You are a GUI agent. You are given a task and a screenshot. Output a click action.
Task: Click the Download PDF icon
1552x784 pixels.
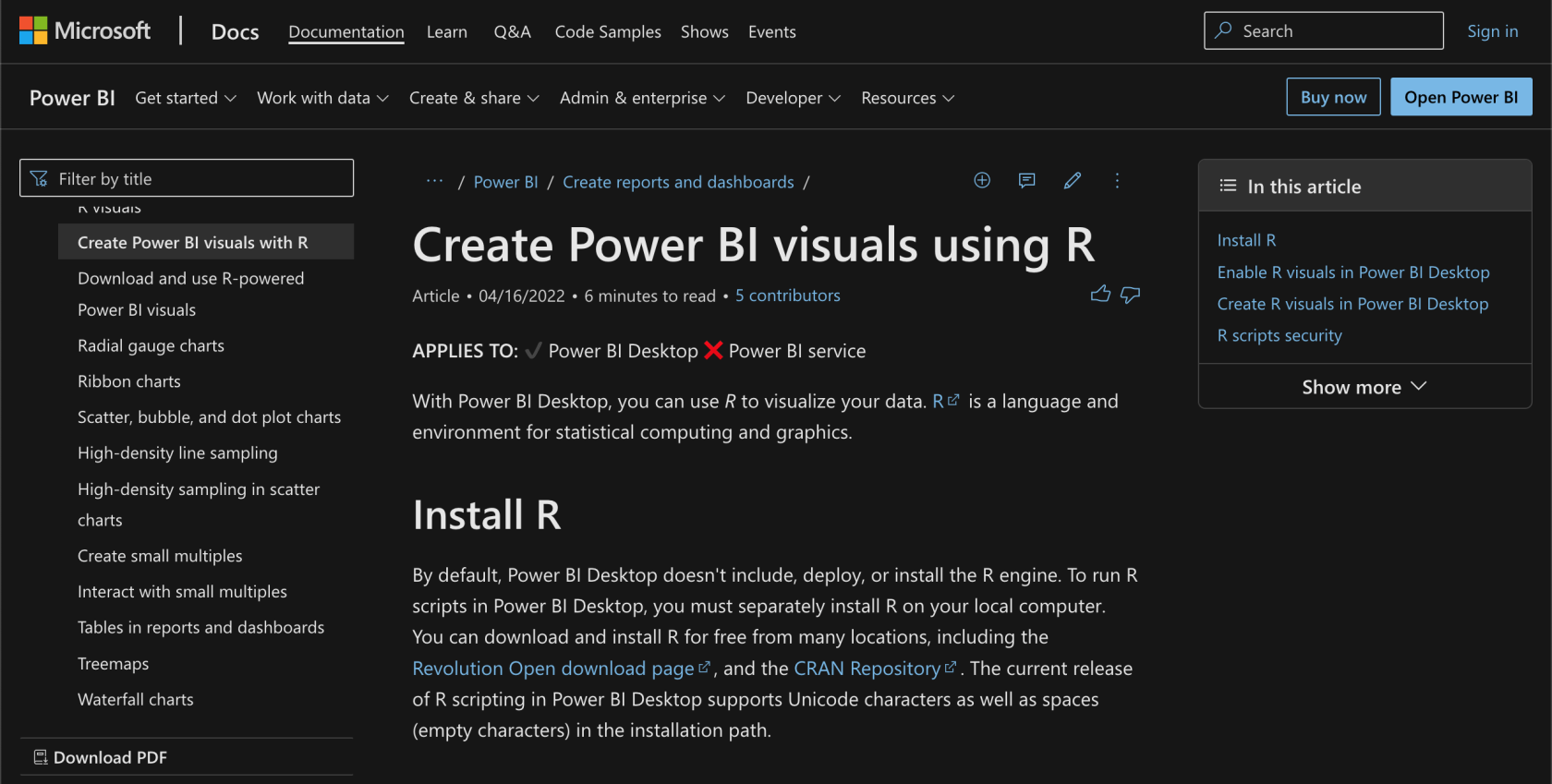tap(41, 757)
